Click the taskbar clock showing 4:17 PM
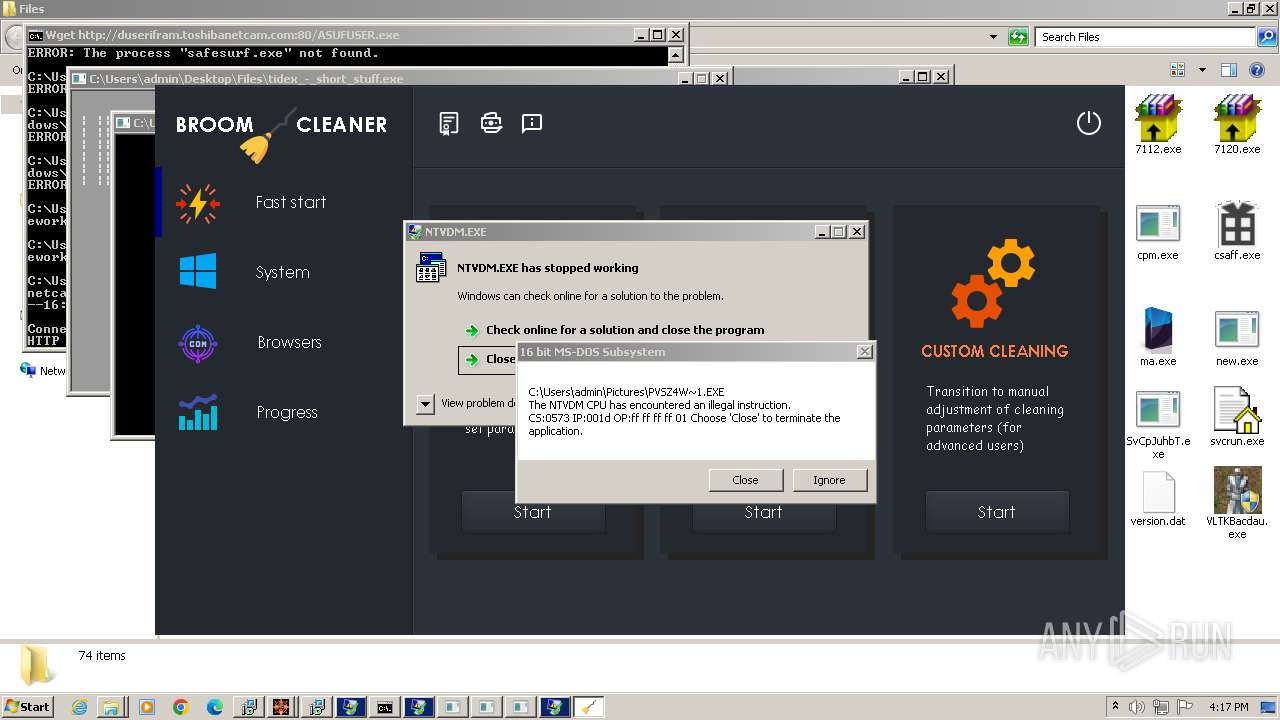Screen dimensions: 1280x720 pyautogui.click(x=1228, y=707)
